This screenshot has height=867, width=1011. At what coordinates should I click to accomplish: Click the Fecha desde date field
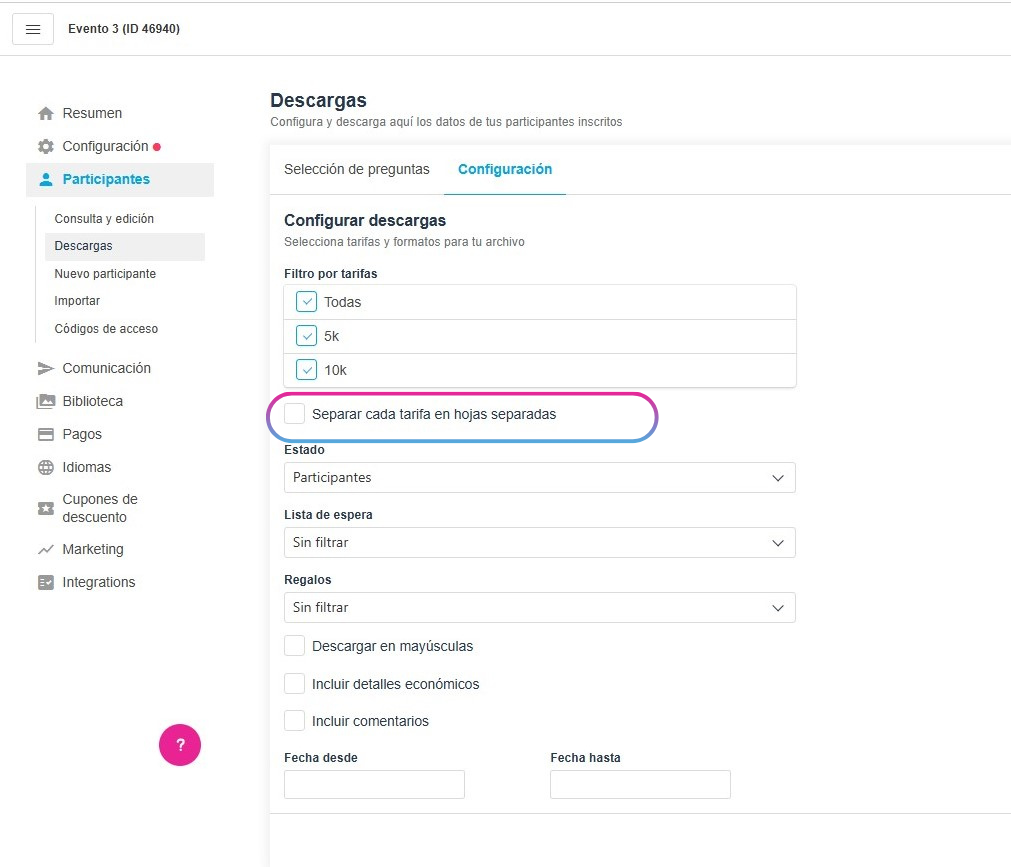[374, 784]
